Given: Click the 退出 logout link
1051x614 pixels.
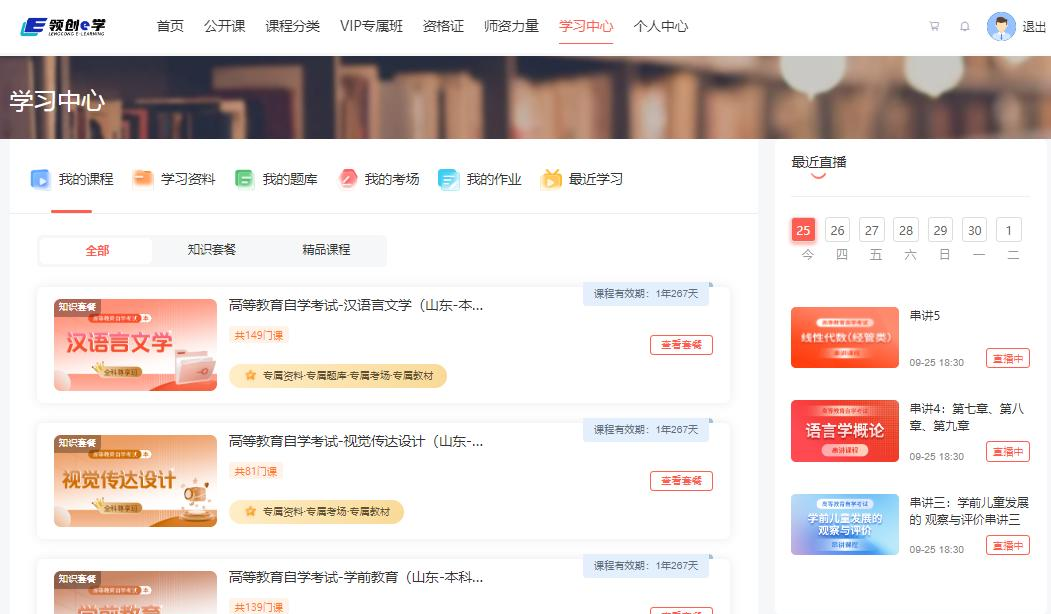Looking at the screenshot, I should pyautogui.click(x=1032, y=27).
